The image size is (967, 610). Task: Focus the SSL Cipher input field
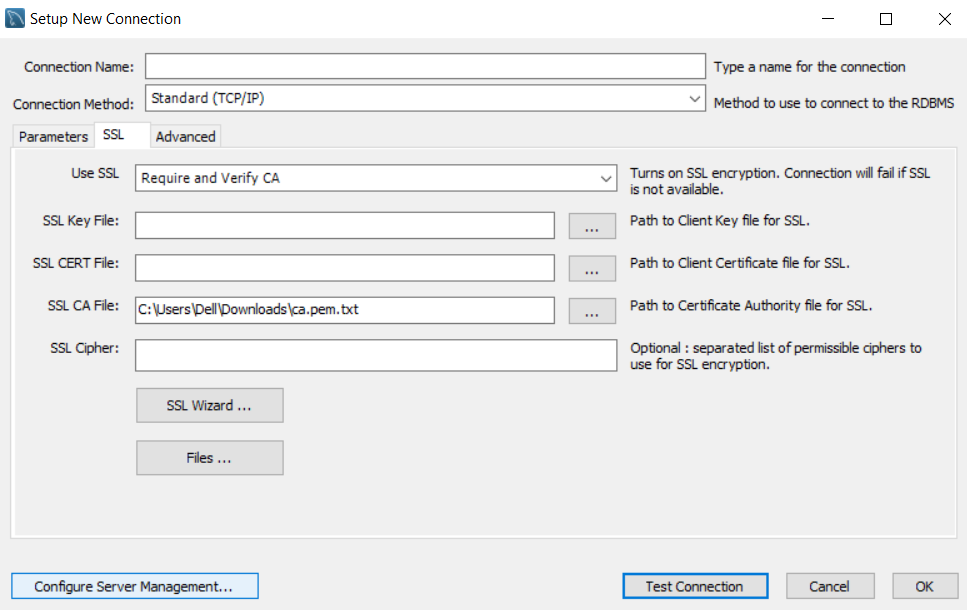(376, 355)
